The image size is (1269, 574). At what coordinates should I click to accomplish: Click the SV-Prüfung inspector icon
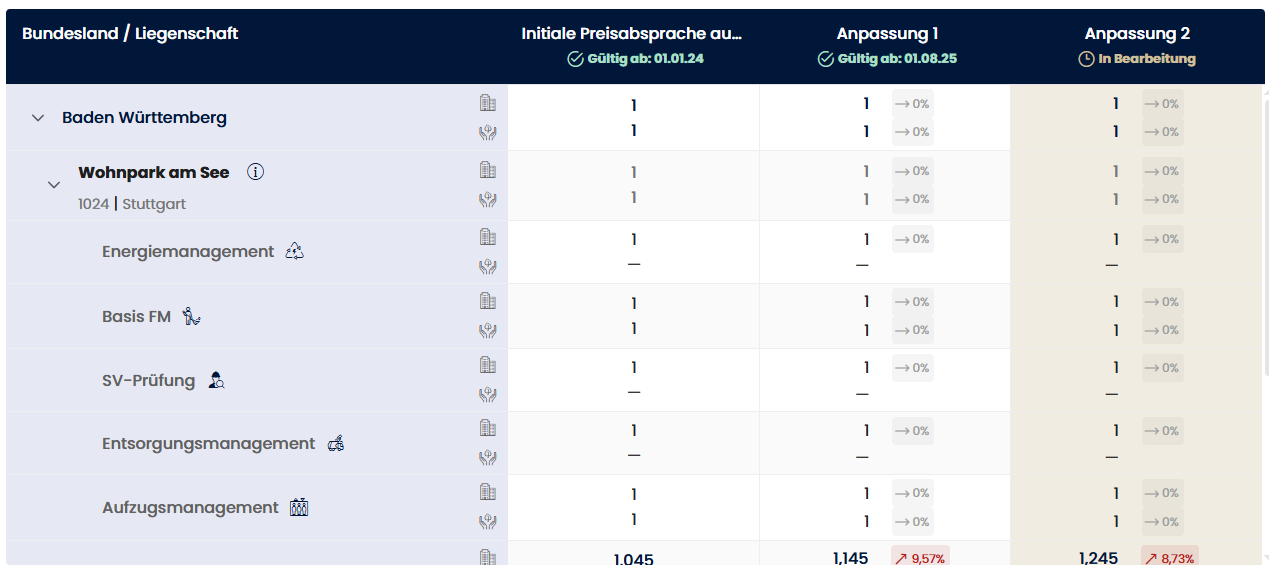coord(216,380)
